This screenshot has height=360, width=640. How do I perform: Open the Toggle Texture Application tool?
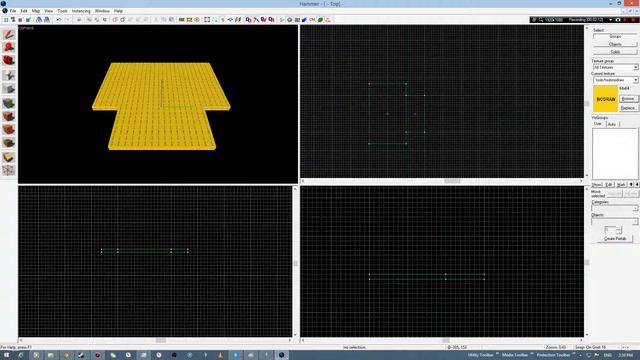pos(9,103)
